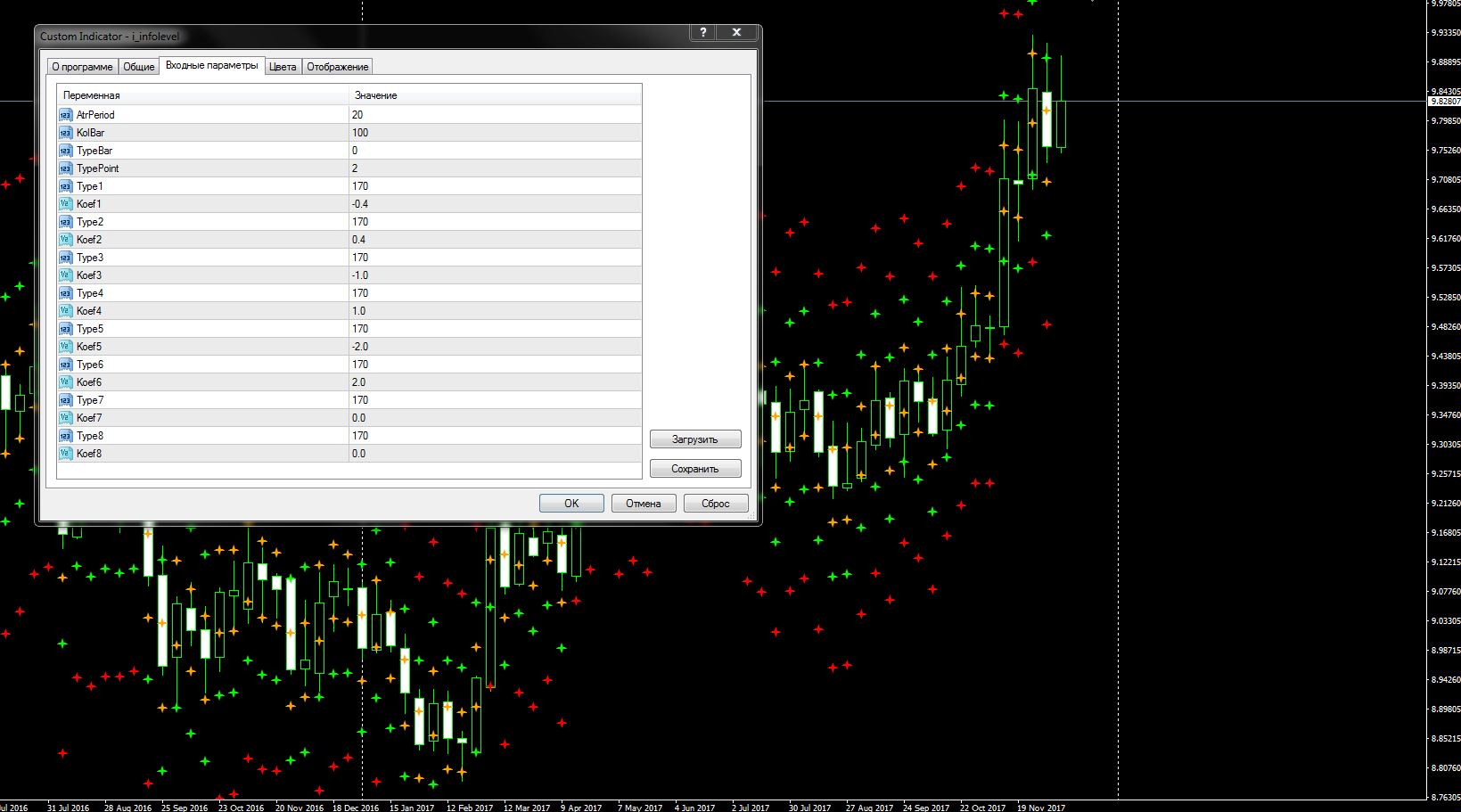Edit the Koef1 value -0.4
The image size is (1461, 812).
tap(495, 204)
